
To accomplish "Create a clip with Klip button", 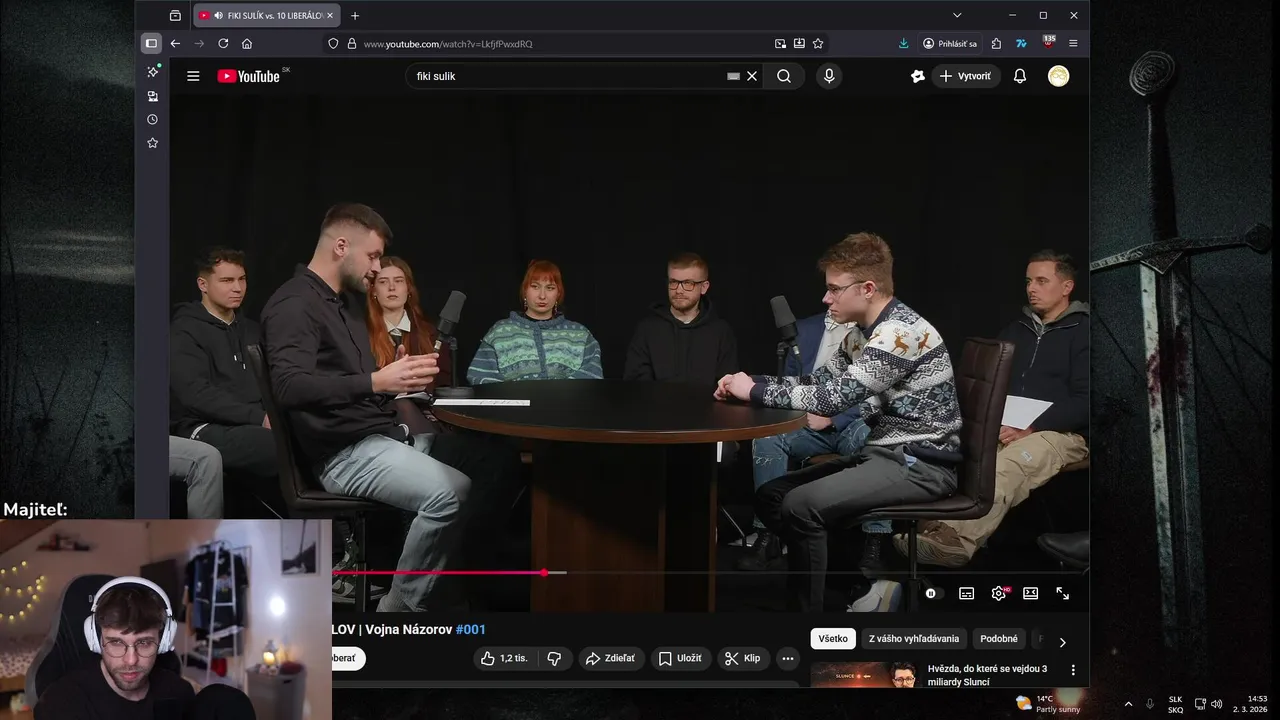I will pyautogui.click(x=743, y=658).
